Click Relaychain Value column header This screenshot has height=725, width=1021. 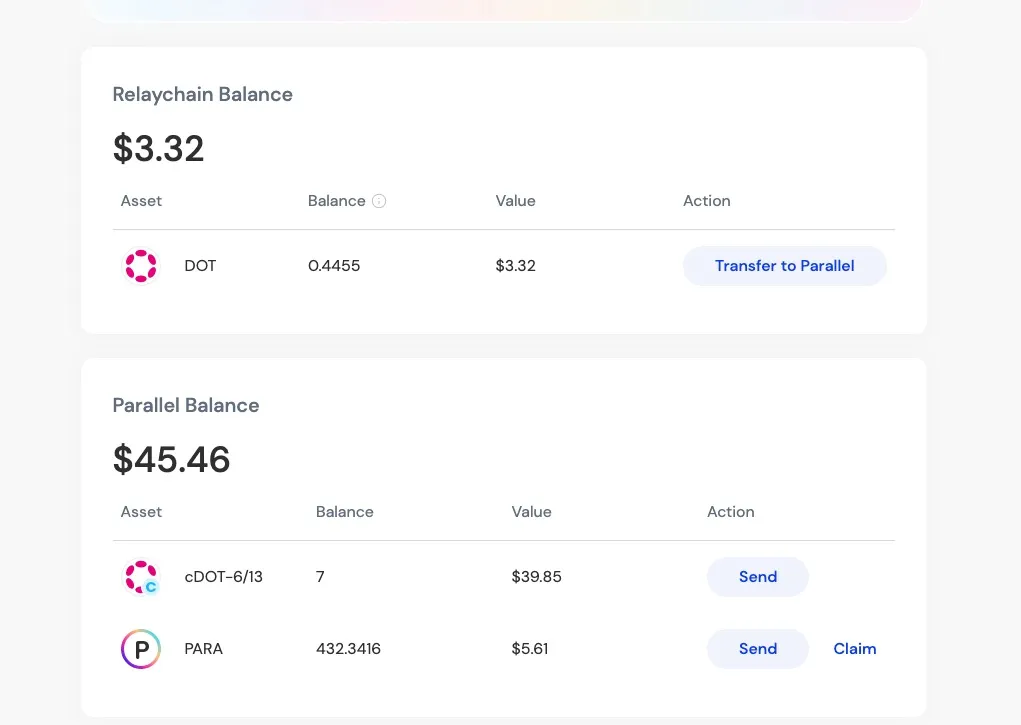coord(516,201)
